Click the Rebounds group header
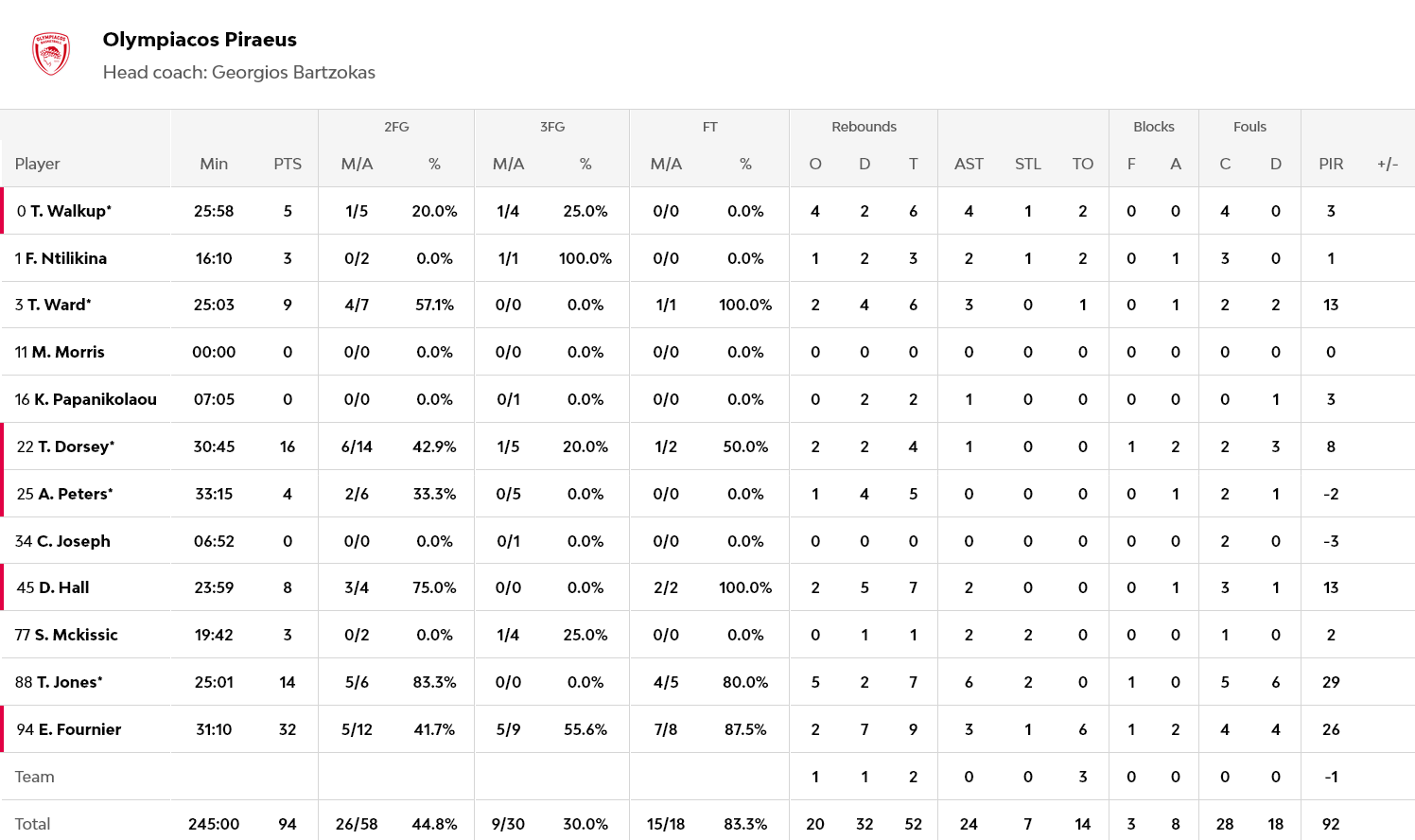This screenshot has width=1415, height=840. pyautogui.click(x=864, y=127)
